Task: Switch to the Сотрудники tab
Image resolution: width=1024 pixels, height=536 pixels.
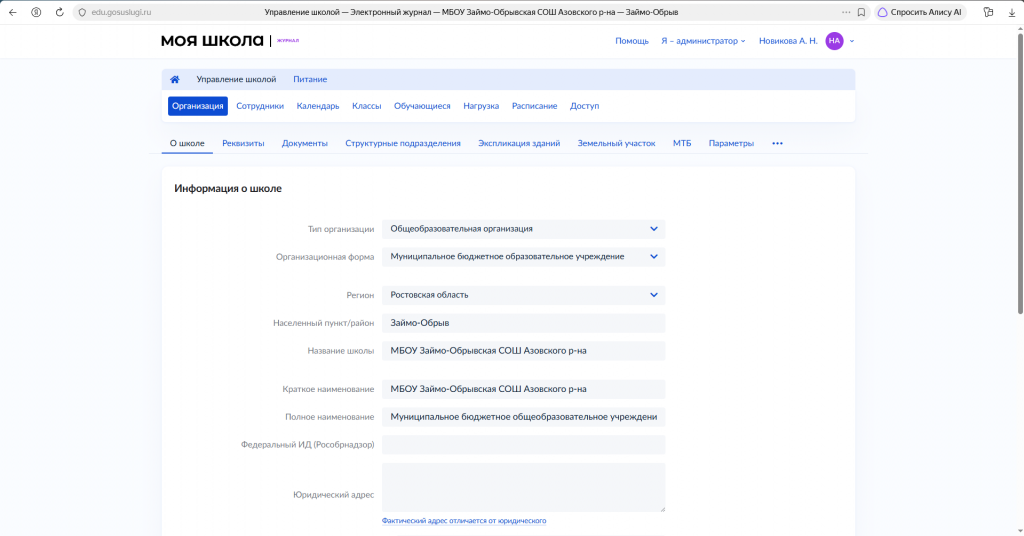Action: click(x=260, y=106)
